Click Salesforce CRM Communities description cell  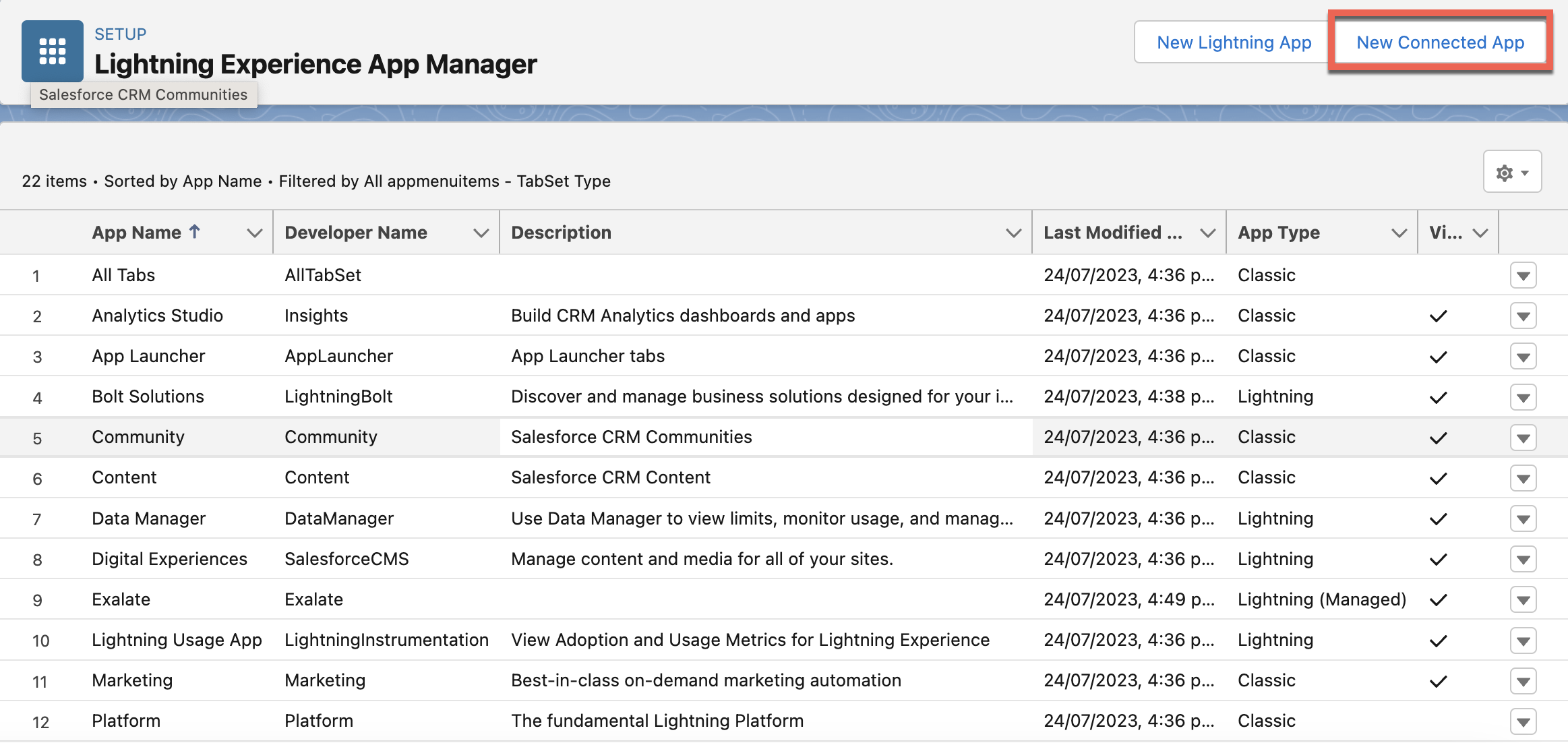(x=631, y=437)
